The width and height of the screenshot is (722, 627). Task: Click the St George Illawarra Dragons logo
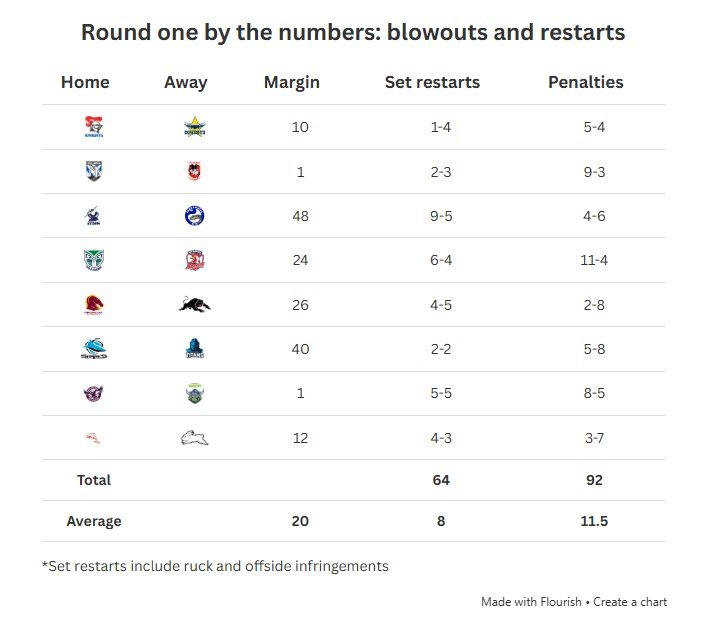pyautogui.click(x=194, y=171)
